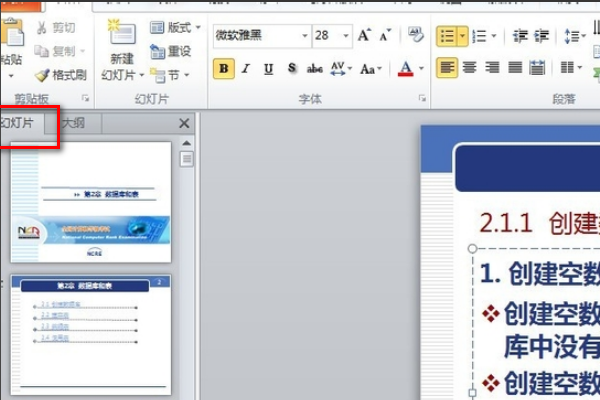Open the Character Spacing (AV) menu

[x=341, y=69]
